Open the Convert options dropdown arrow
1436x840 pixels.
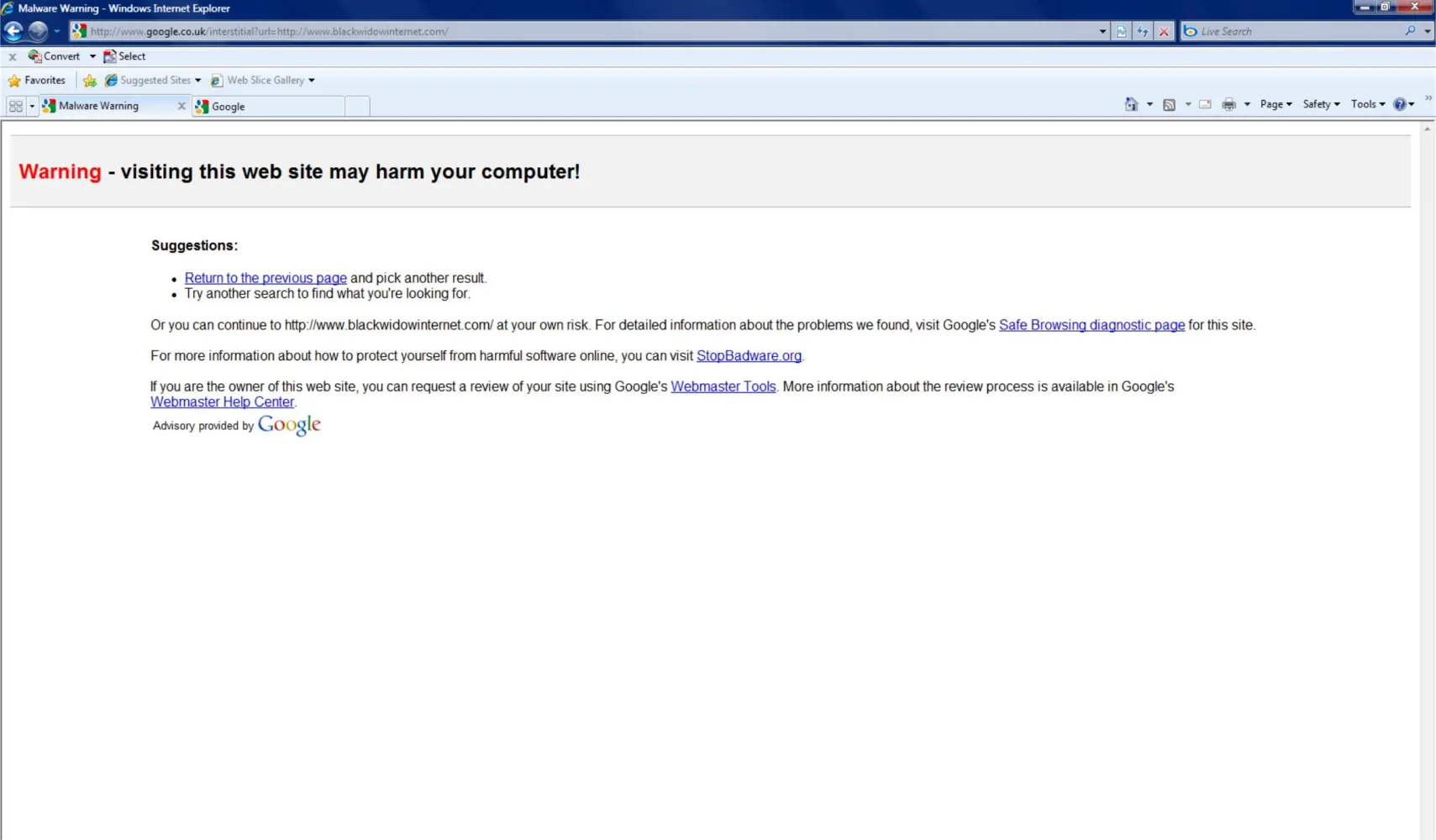click(92, 56)
